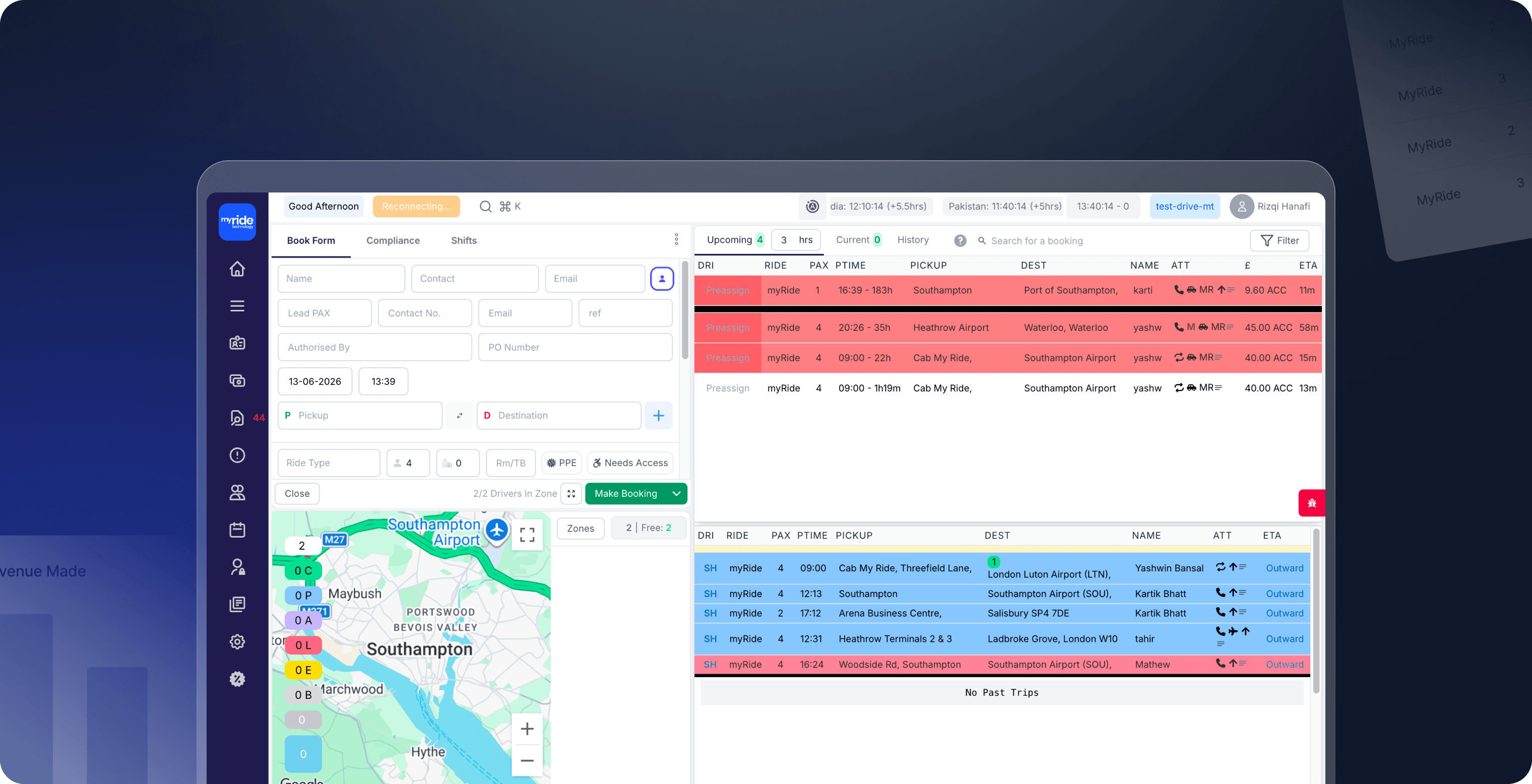
Task: Click Preassign on Heathrow Airport booking
Action: point(727,328)
